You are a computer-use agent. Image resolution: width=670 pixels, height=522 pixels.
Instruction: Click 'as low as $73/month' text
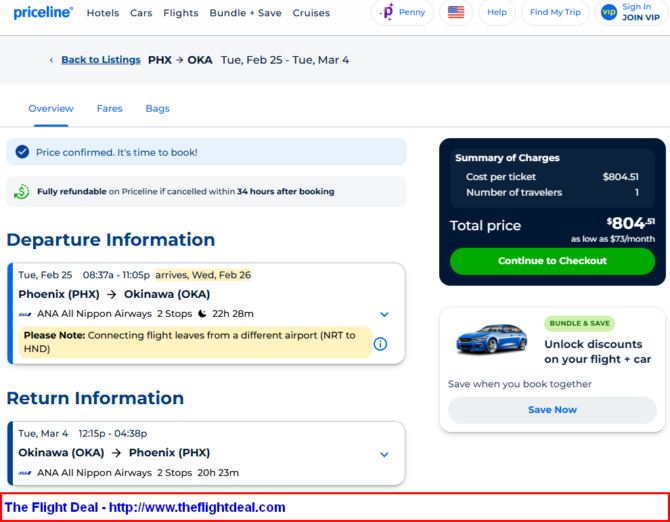[x=612, y=239]
